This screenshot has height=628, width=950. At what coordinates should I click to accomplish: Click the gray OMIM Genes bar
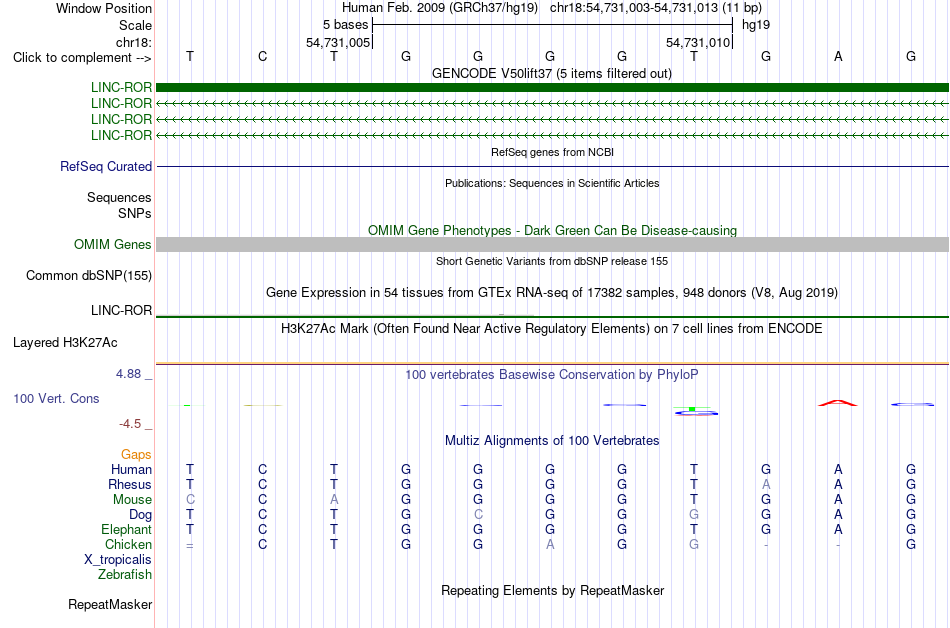(x=552, y=245)
